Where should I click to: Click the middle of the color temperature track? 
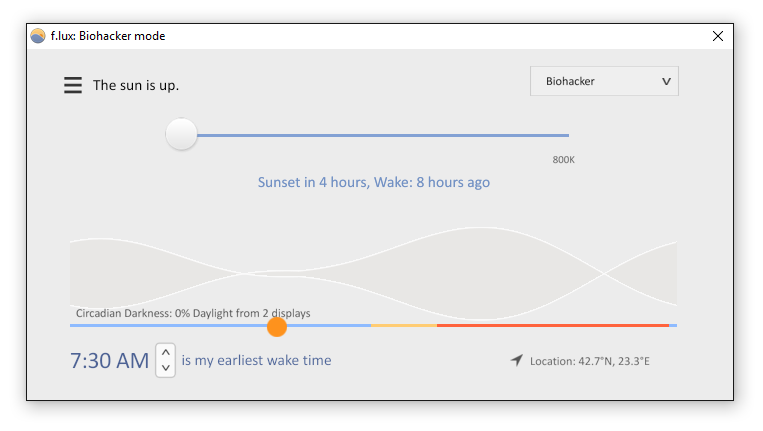coord(375,135)
